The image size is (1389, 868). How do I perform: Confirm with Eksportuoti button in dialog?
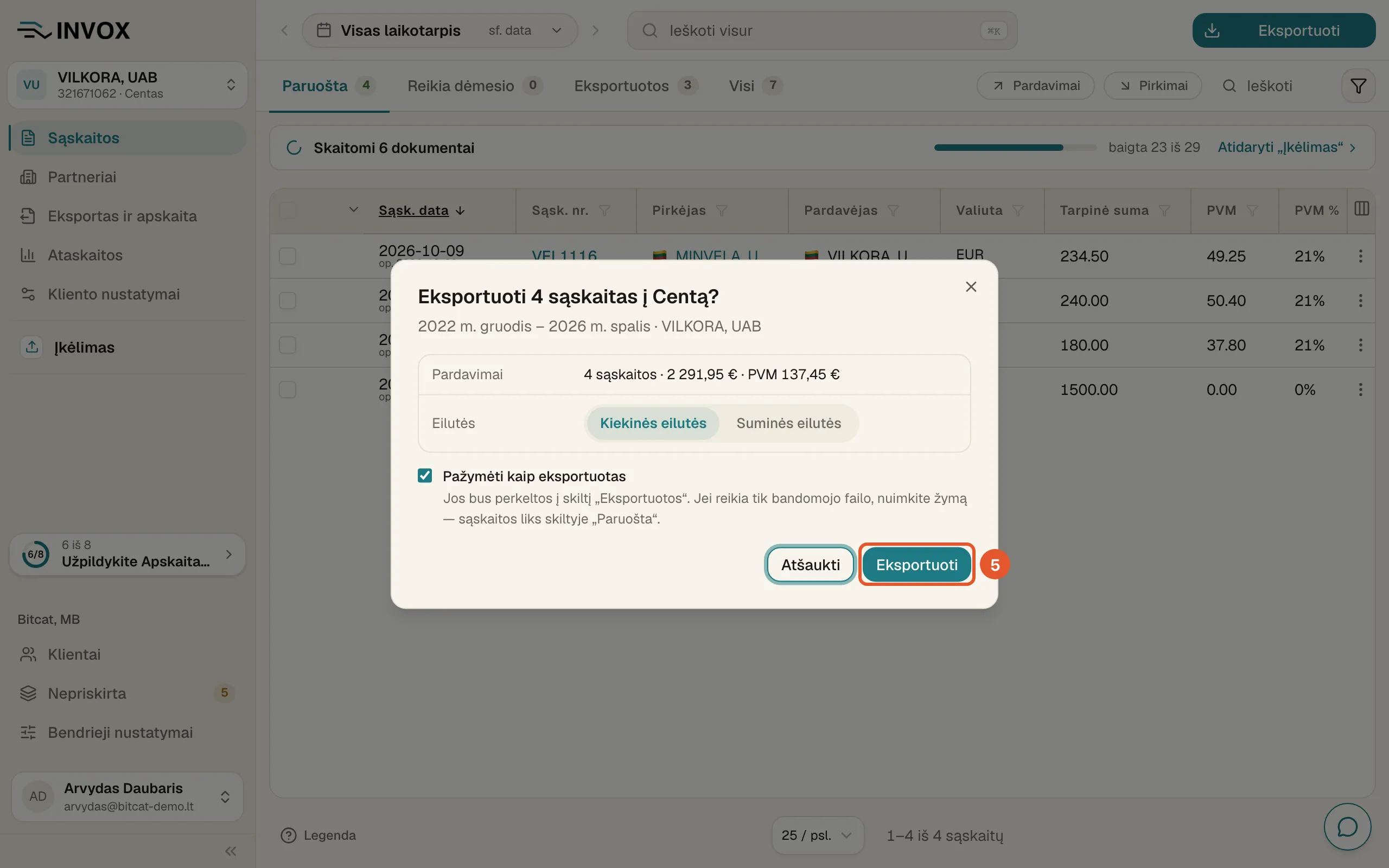pos(916,565)
